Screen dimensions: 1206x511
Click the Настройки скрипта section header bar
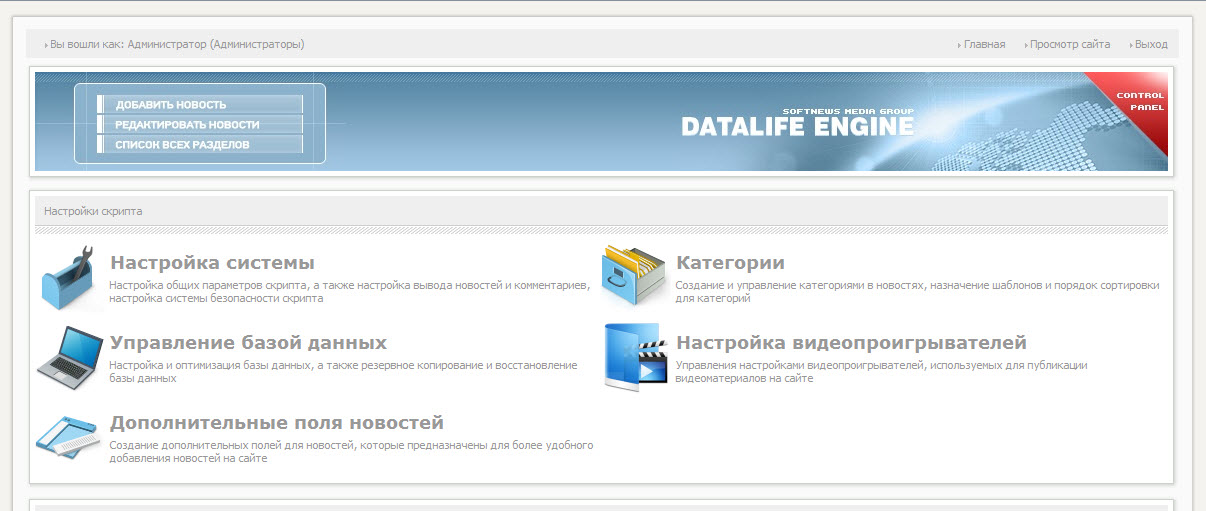tap(601, 211)
